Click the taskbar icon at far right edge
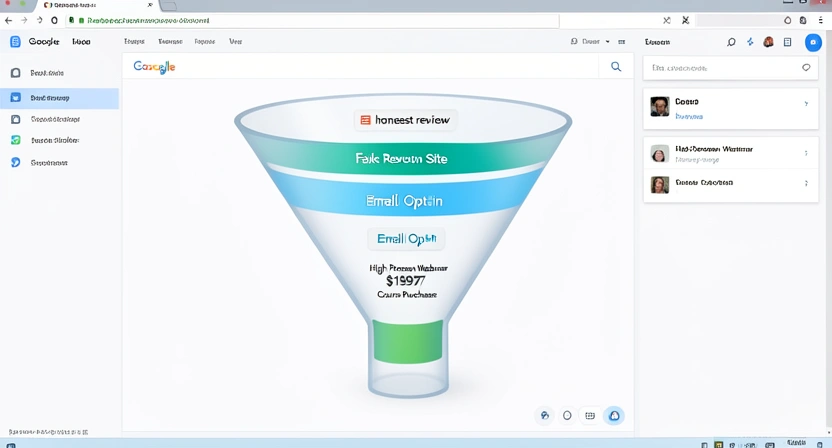The height and width of the screenshot is (448, 832). pos(820,445)
